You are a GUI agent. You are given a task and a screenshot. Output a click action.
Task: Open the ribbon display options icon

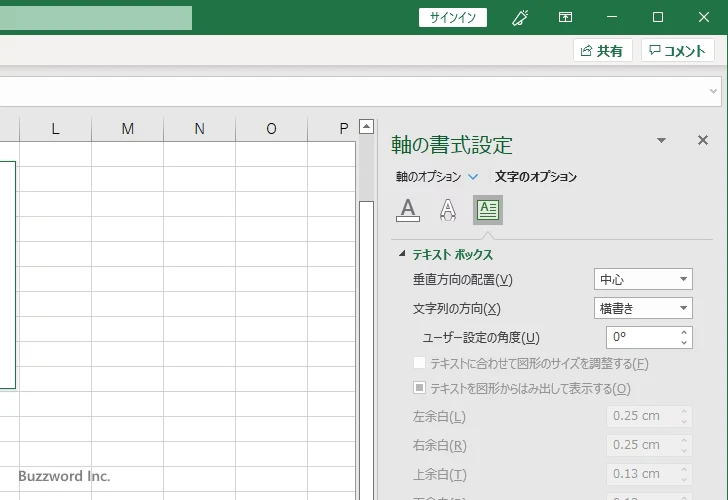tap(565, 18)
